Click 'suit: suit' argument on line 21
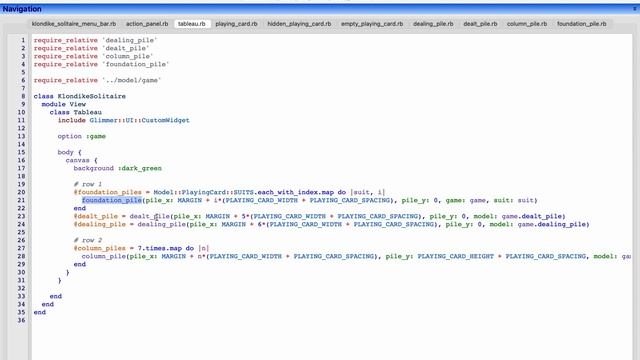The height and width of the screenshot is (360, 640). click(x=513, y=200)
